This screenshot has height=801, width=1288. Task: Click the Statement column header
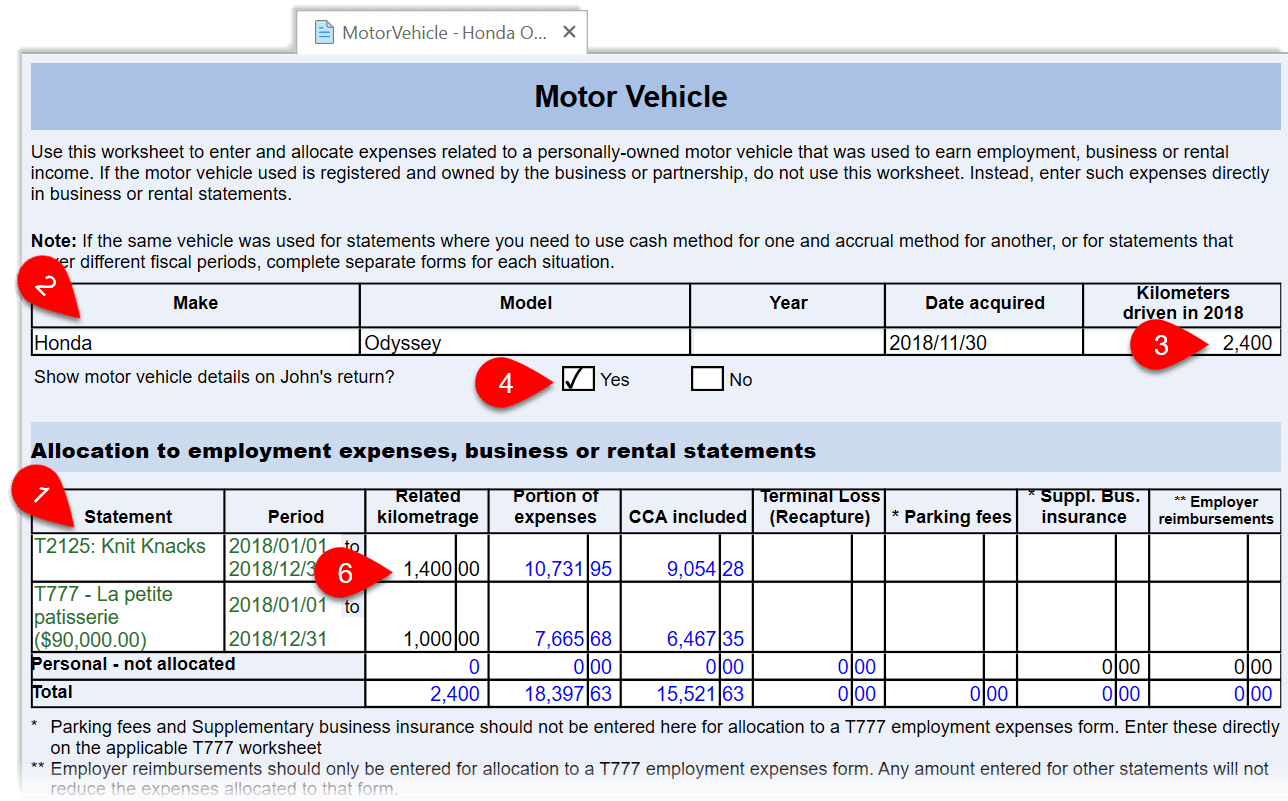(128, 516)
